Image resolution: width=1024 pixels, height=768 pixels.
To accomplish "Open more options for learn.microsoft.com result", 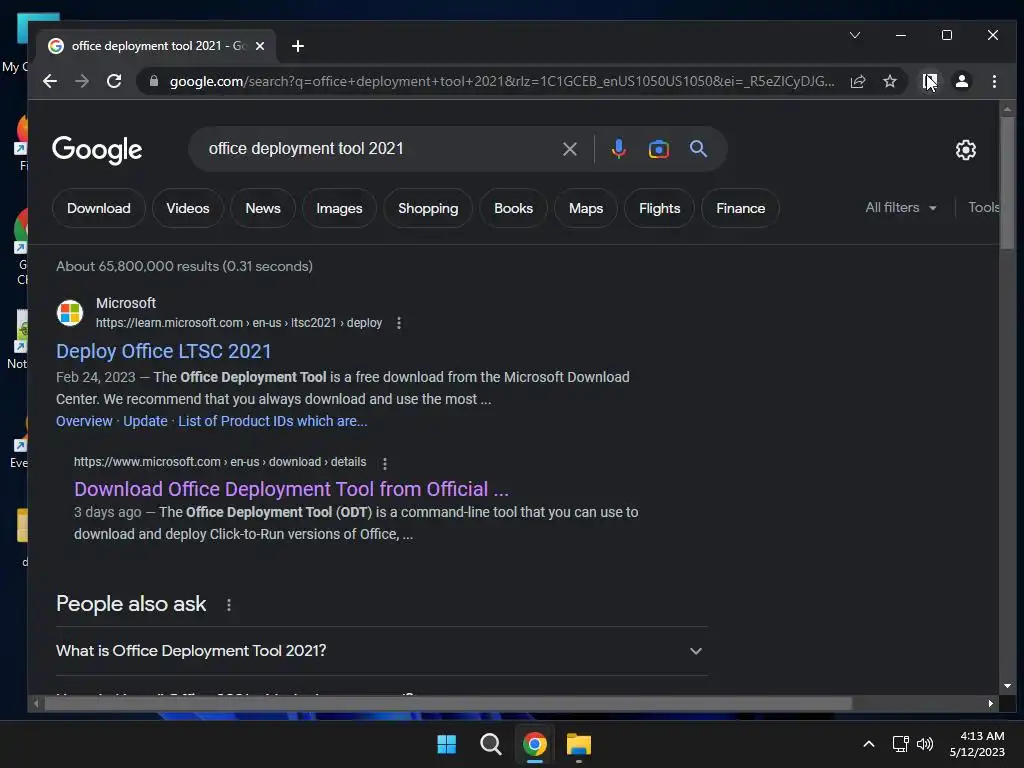I will click(x=399, y=323).
